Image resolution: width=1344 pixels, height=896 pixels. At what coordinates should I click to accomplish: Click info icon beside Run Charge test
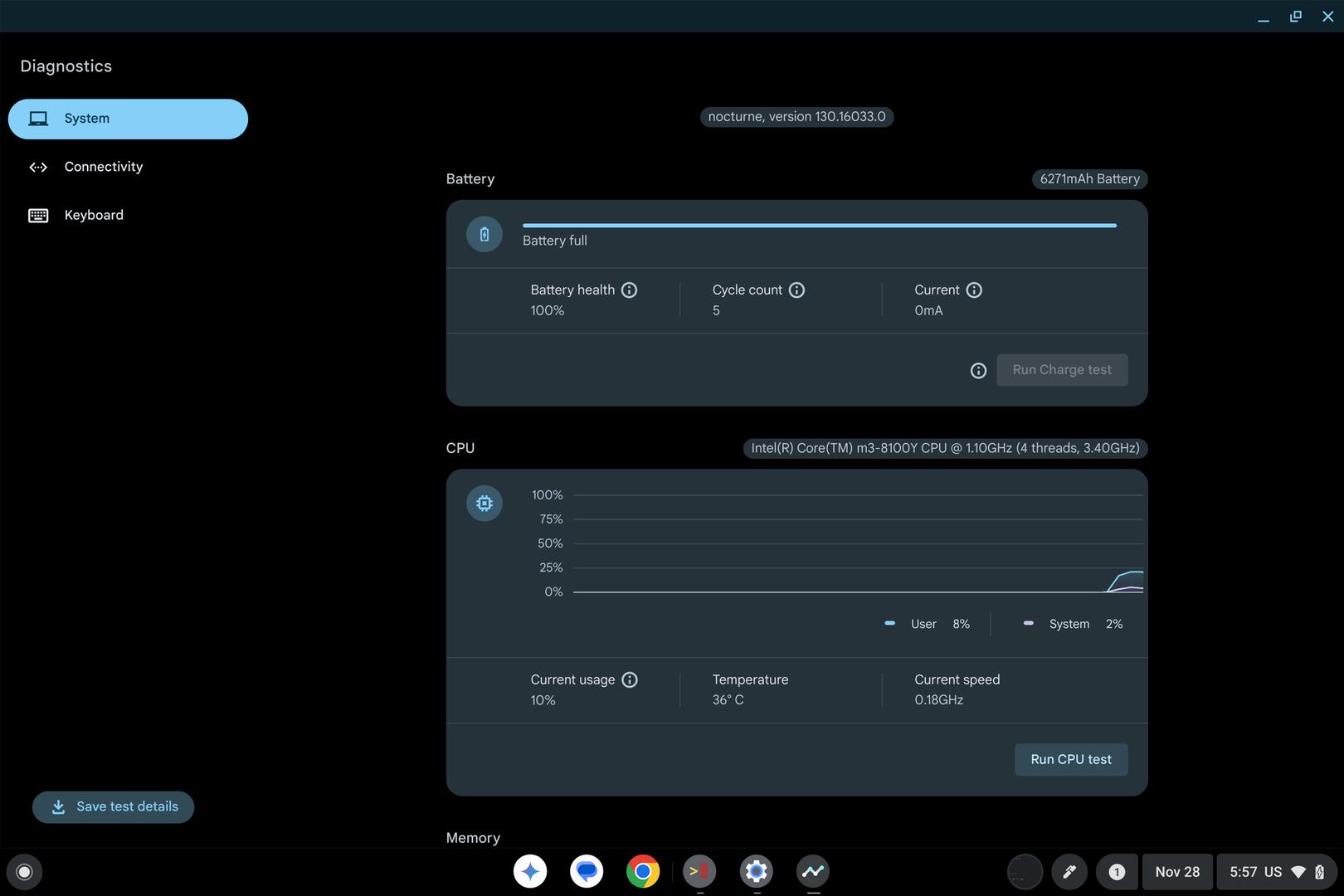click(x=978, y=371)
